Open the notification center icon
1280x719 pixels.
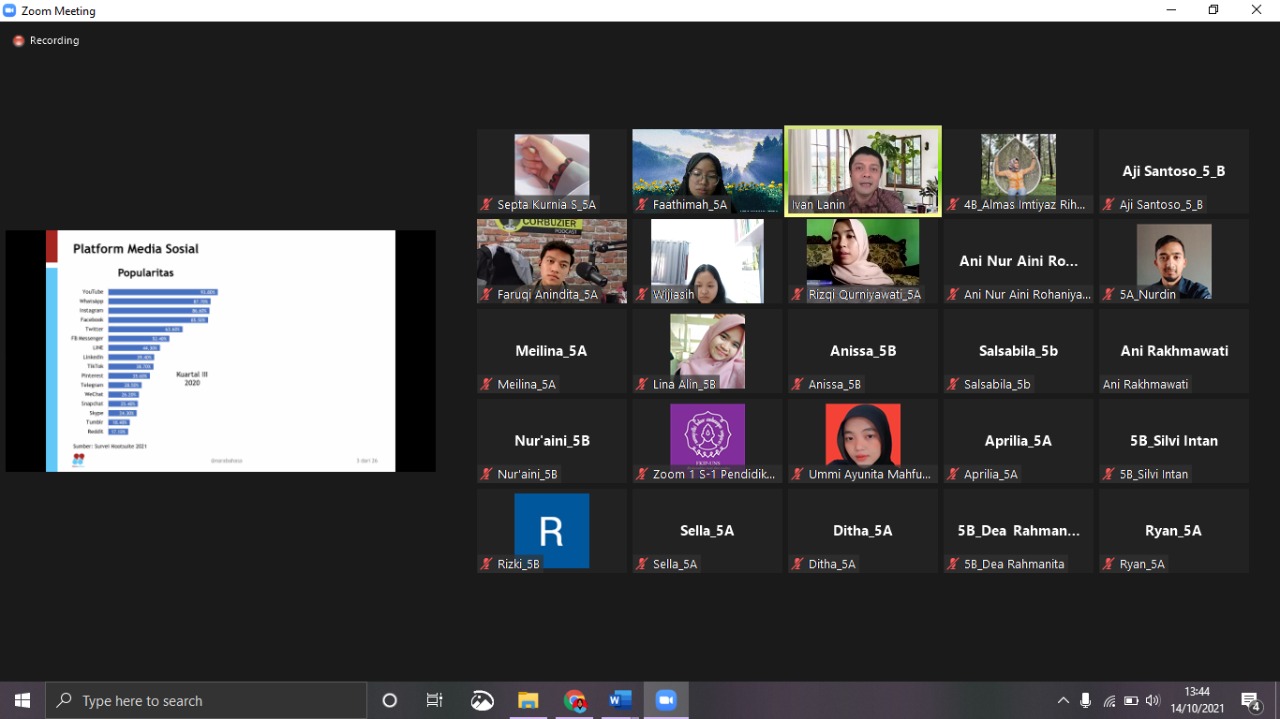1250,700
